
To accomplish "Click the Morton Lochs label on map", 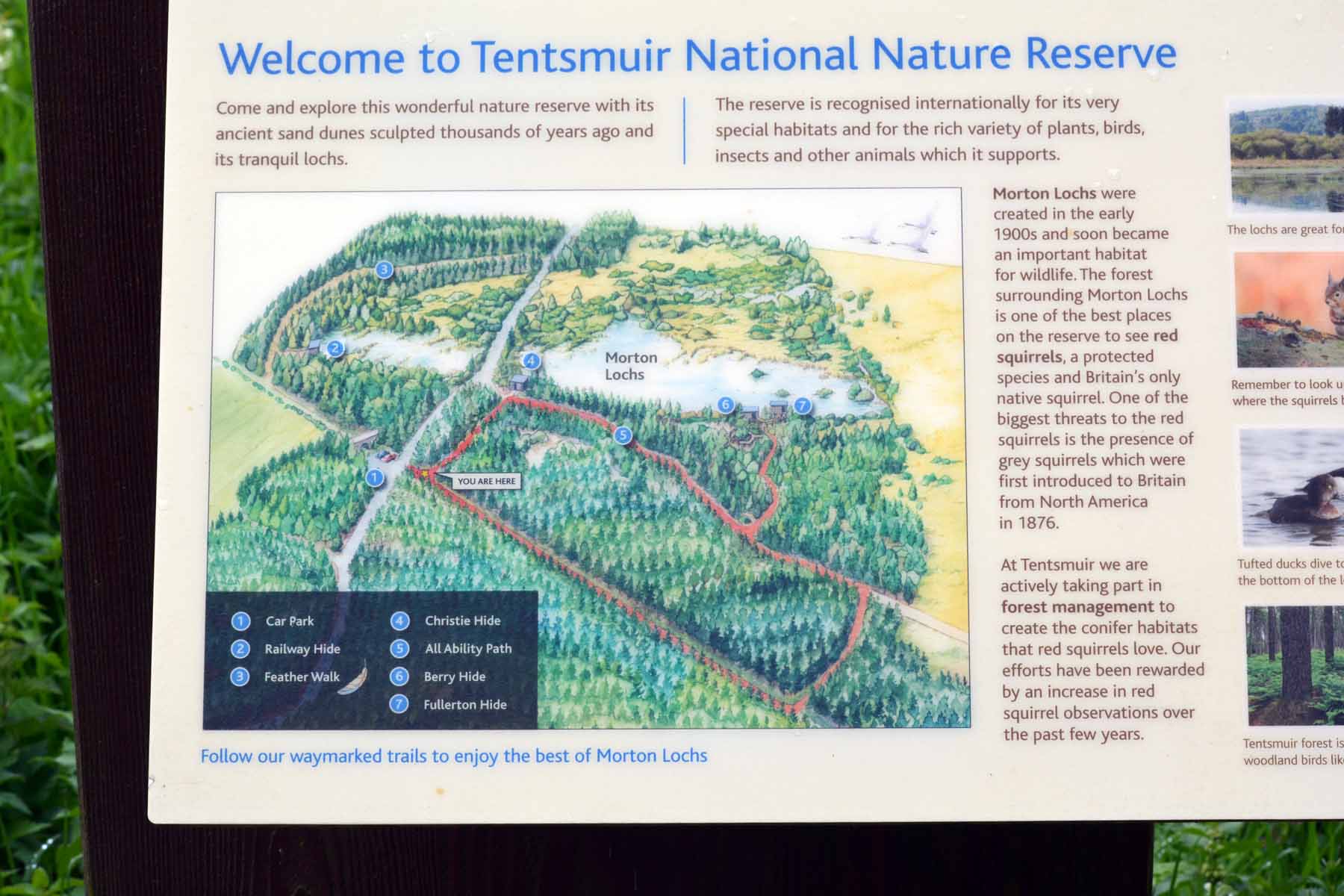I will click(631, 366).
